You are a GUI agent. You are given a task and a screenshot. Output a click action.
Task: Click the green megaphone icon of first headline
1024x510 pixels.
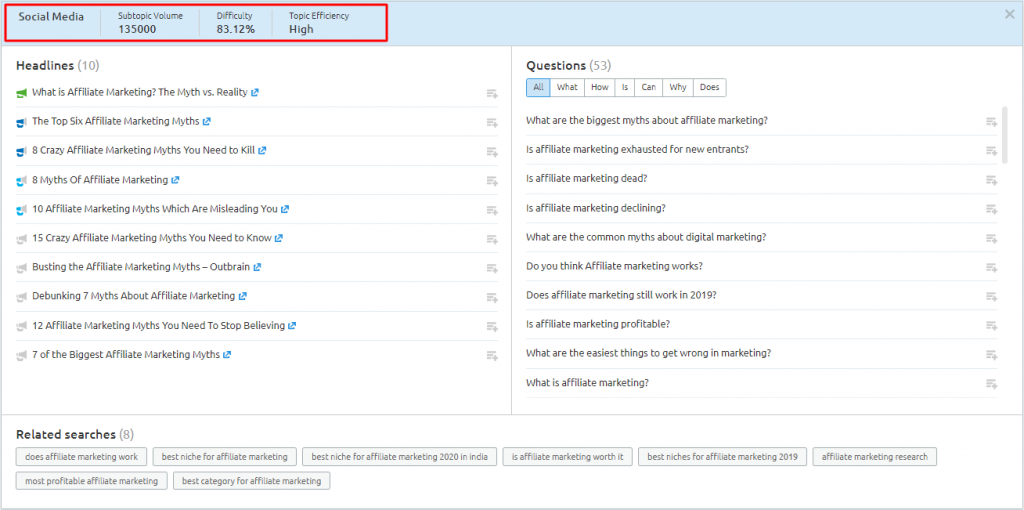click(22, 93)
